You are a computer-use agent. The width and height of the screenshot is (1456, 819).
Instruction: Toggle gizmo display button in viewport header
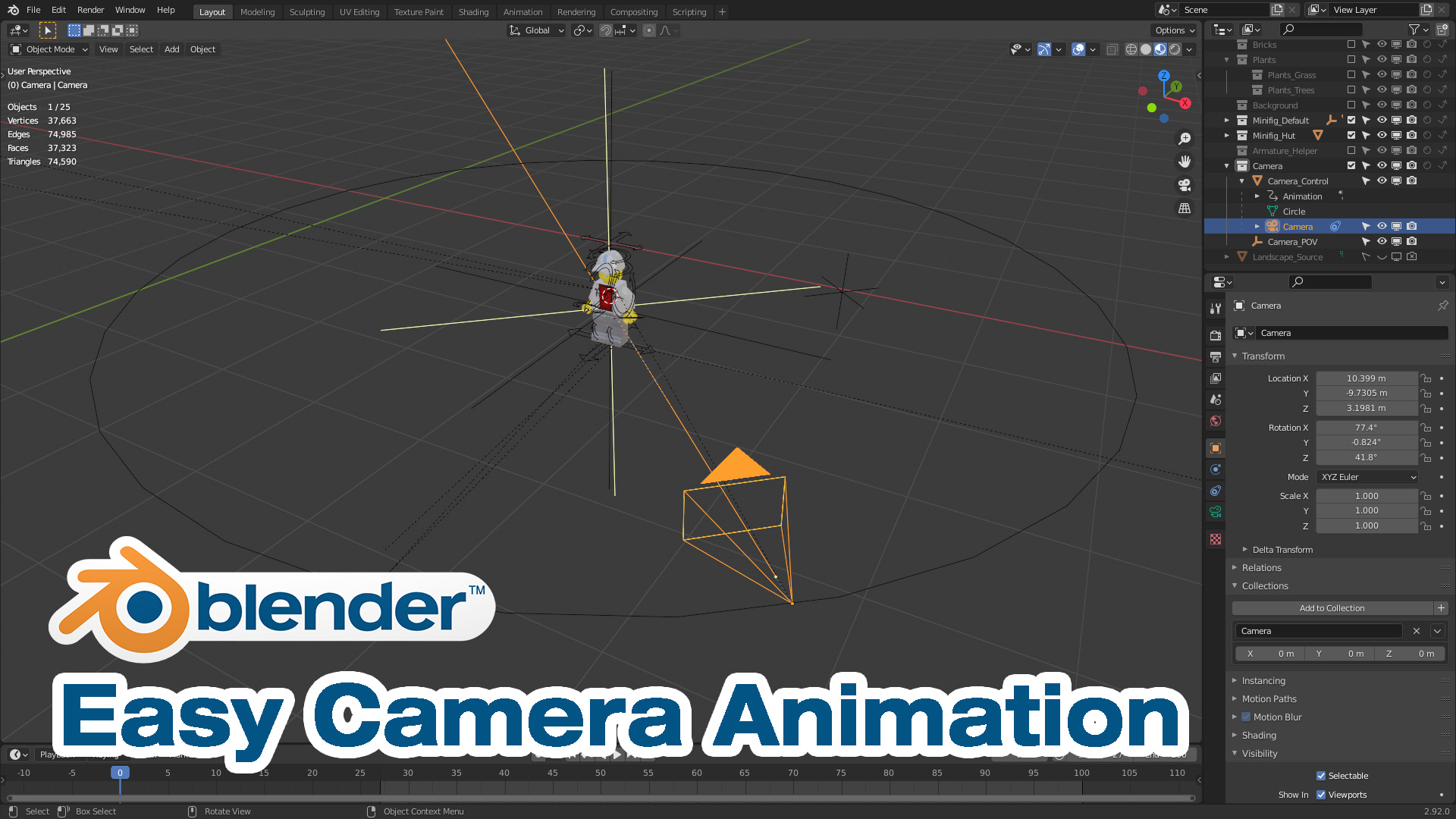click(x=1044, y=49)
